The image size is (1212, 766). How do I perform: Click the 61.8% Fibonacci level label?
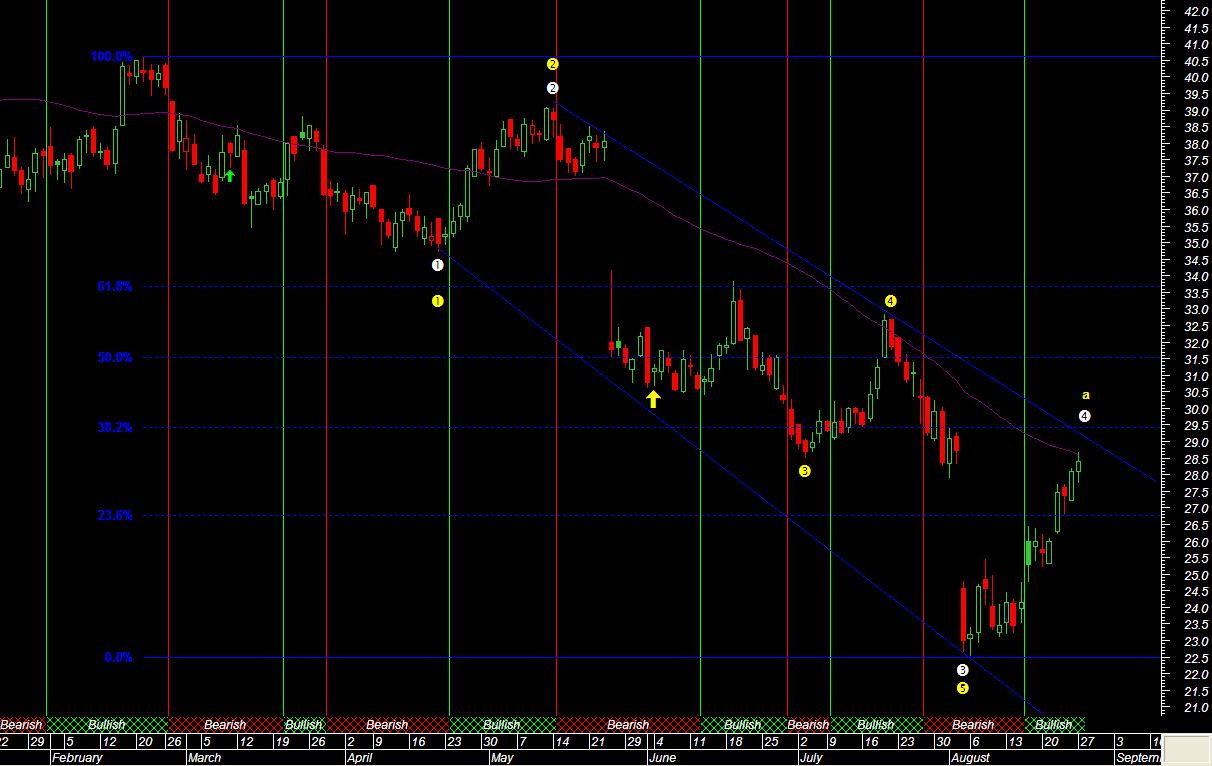[x=115, y=287]
